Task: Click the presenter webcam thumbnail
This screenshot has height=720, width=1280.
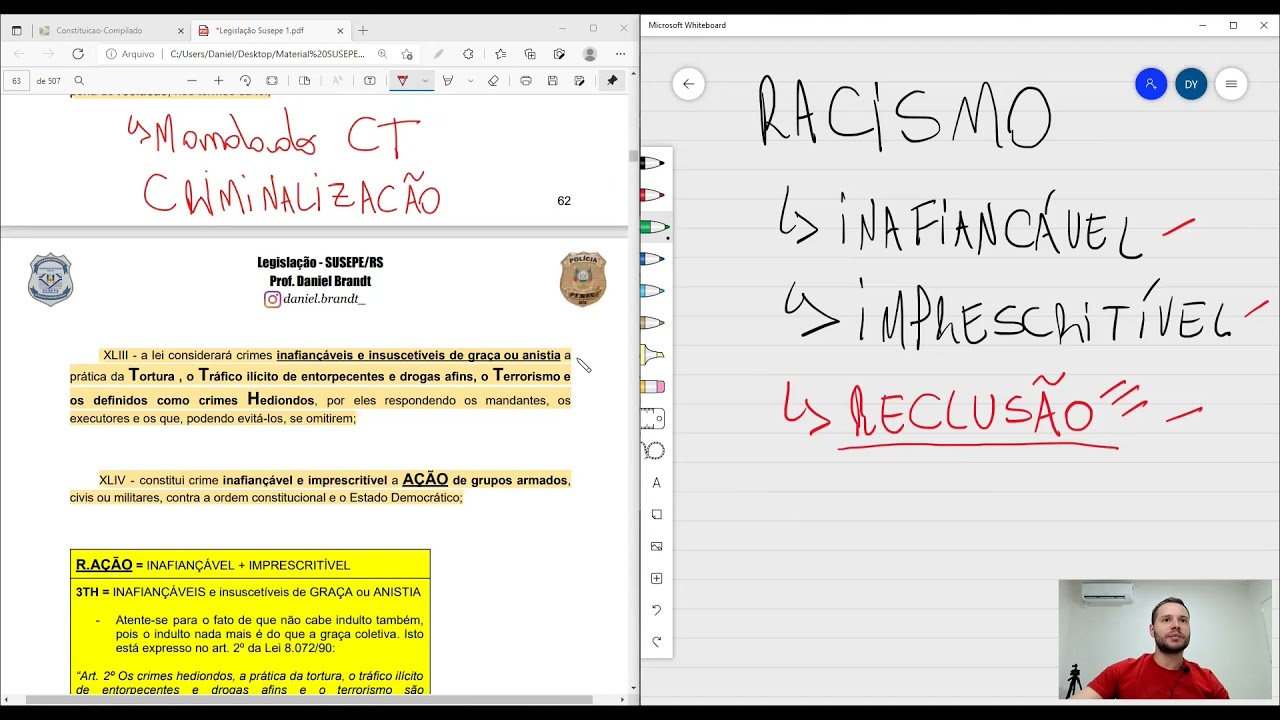Action: pyautogui.click(x=1165, y=640)
